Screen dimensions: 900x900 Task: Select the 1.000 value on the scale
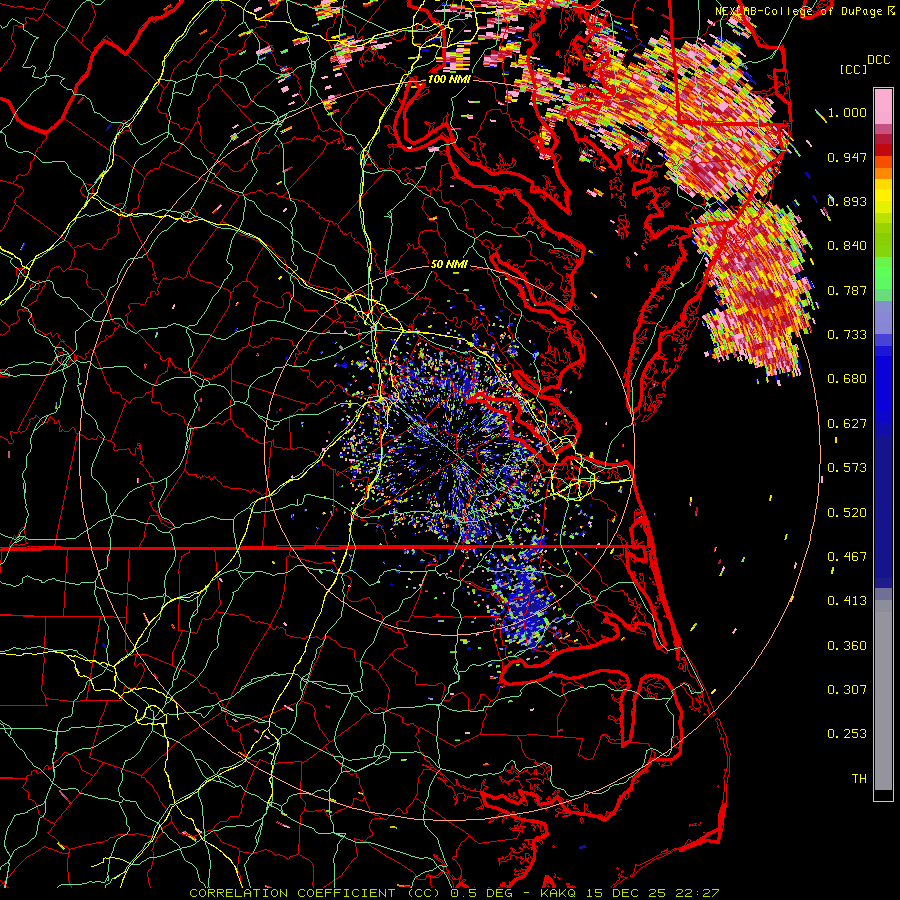click(847, 112)
